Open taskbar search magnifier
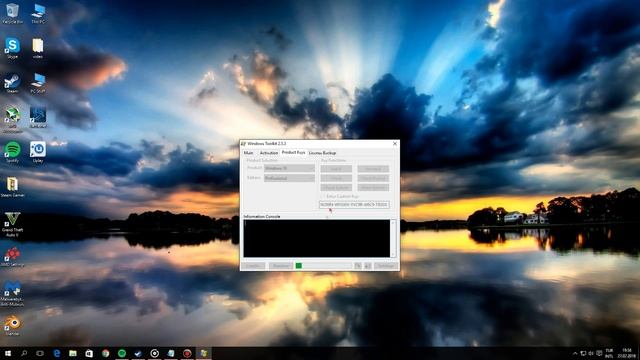 24,353
